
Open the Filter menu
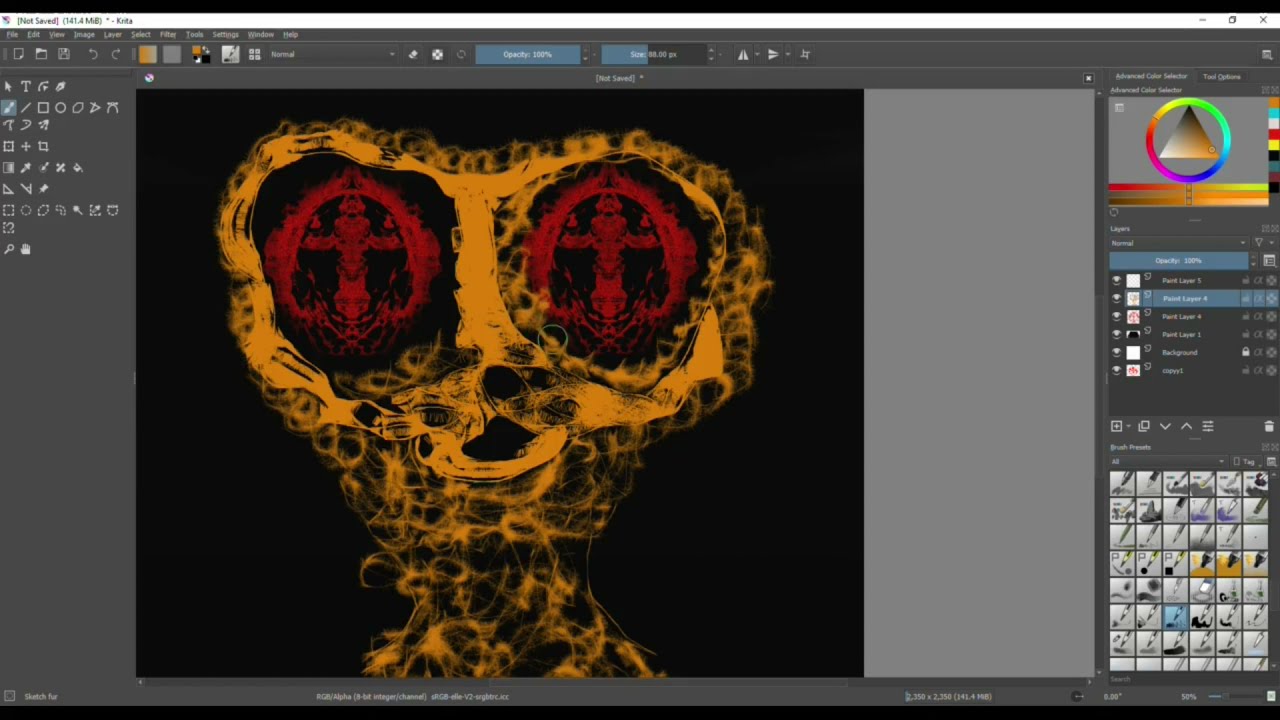168,34
